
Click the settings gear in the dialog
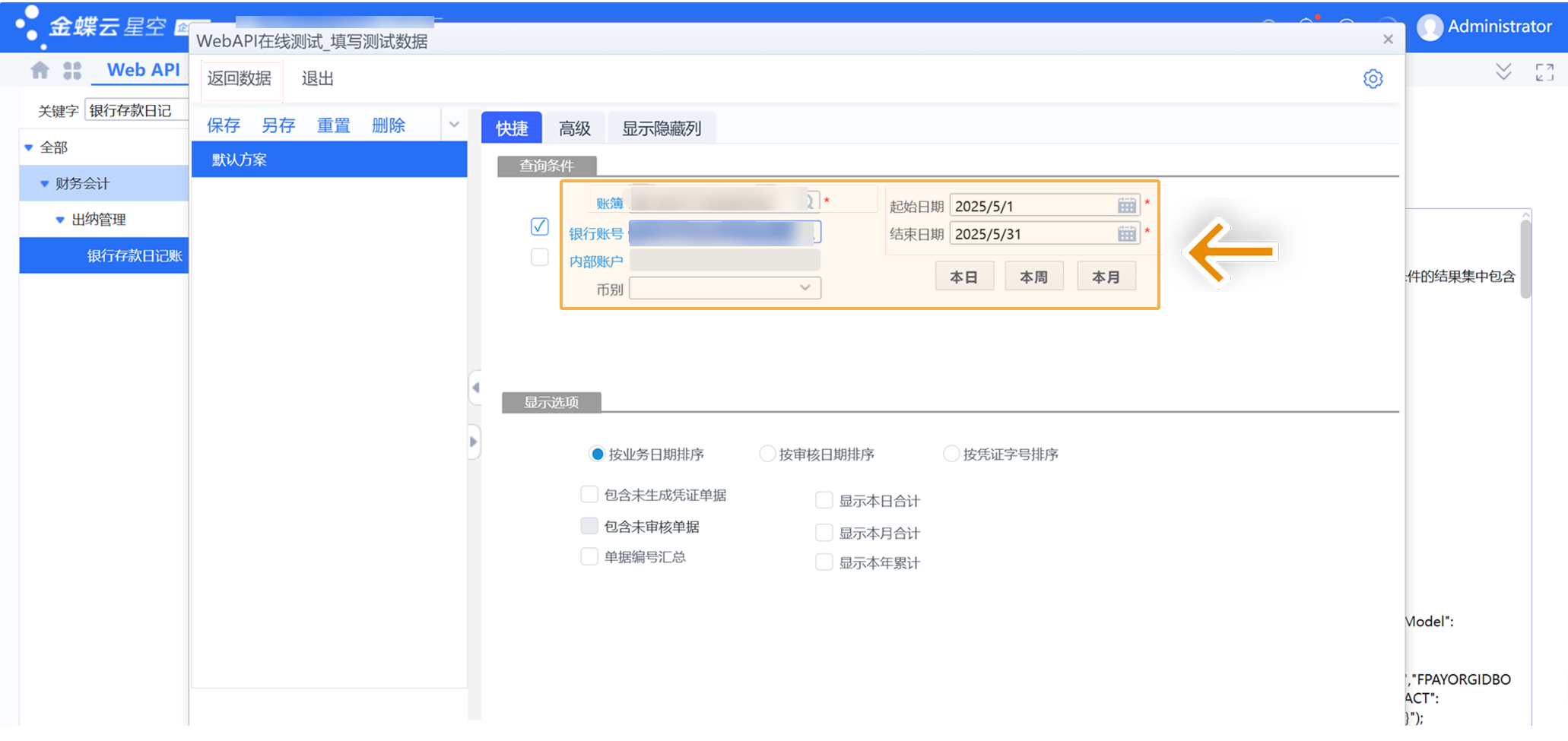click(1373, 78)
